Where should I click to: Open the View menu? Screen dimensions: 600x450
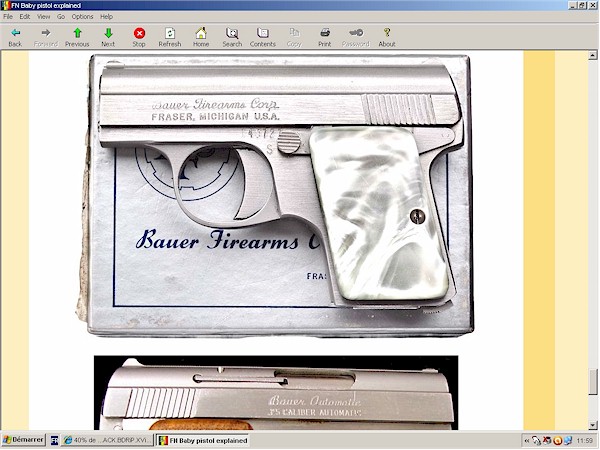click(43, 16)
